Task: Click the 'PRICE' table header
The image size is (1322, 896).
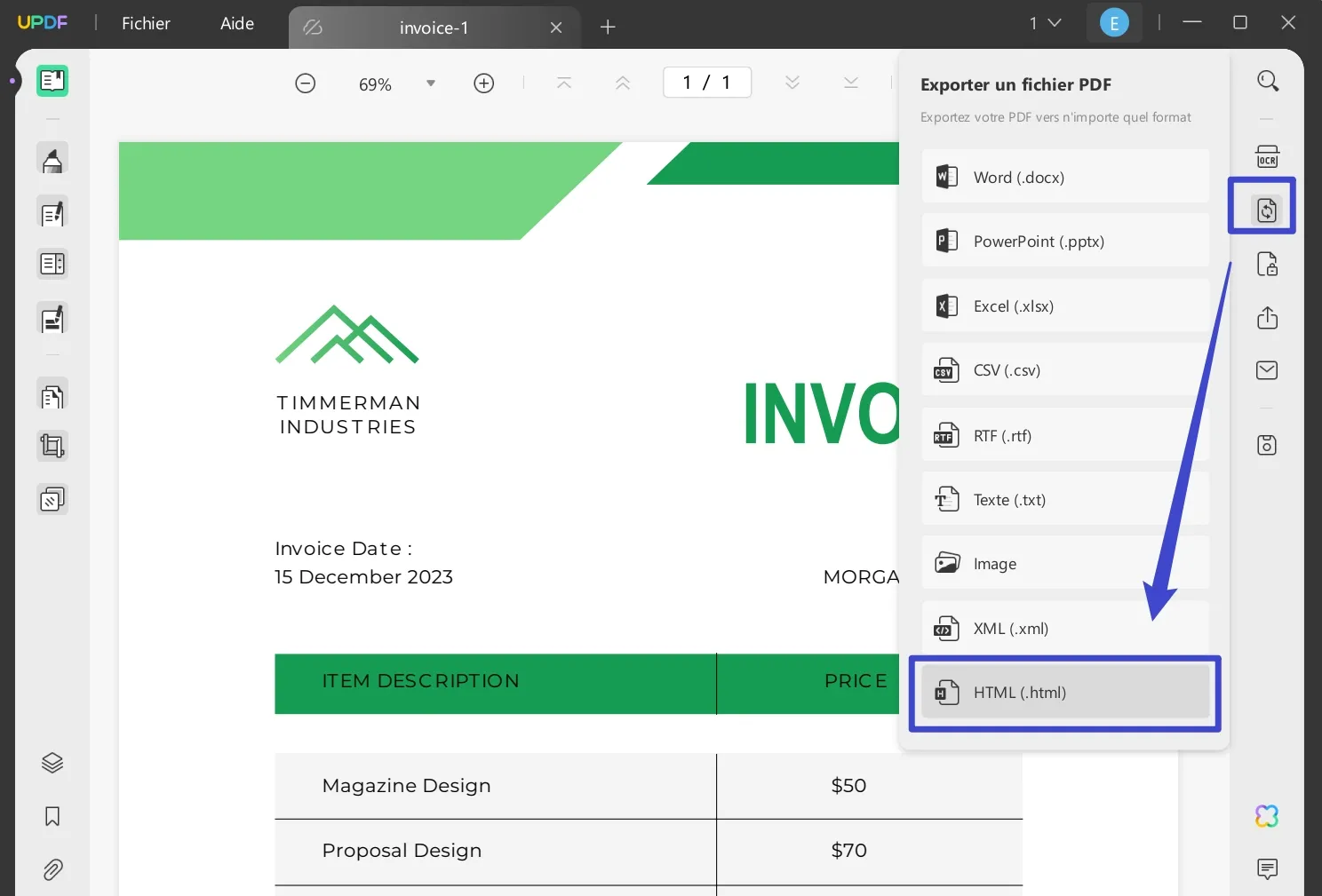Action: tap(856, 681)
